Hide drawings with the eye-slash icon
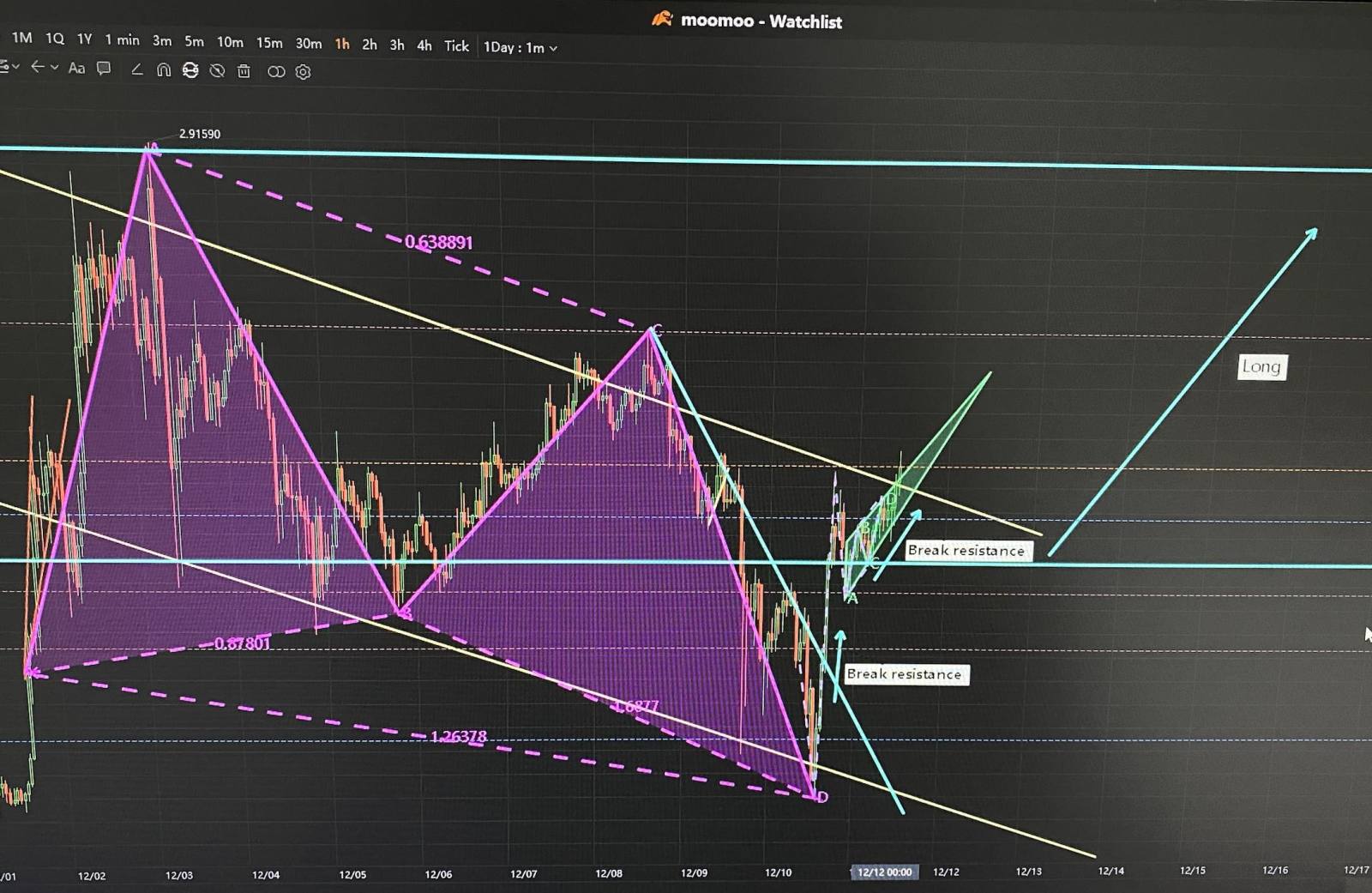 (x=217, y=71)
